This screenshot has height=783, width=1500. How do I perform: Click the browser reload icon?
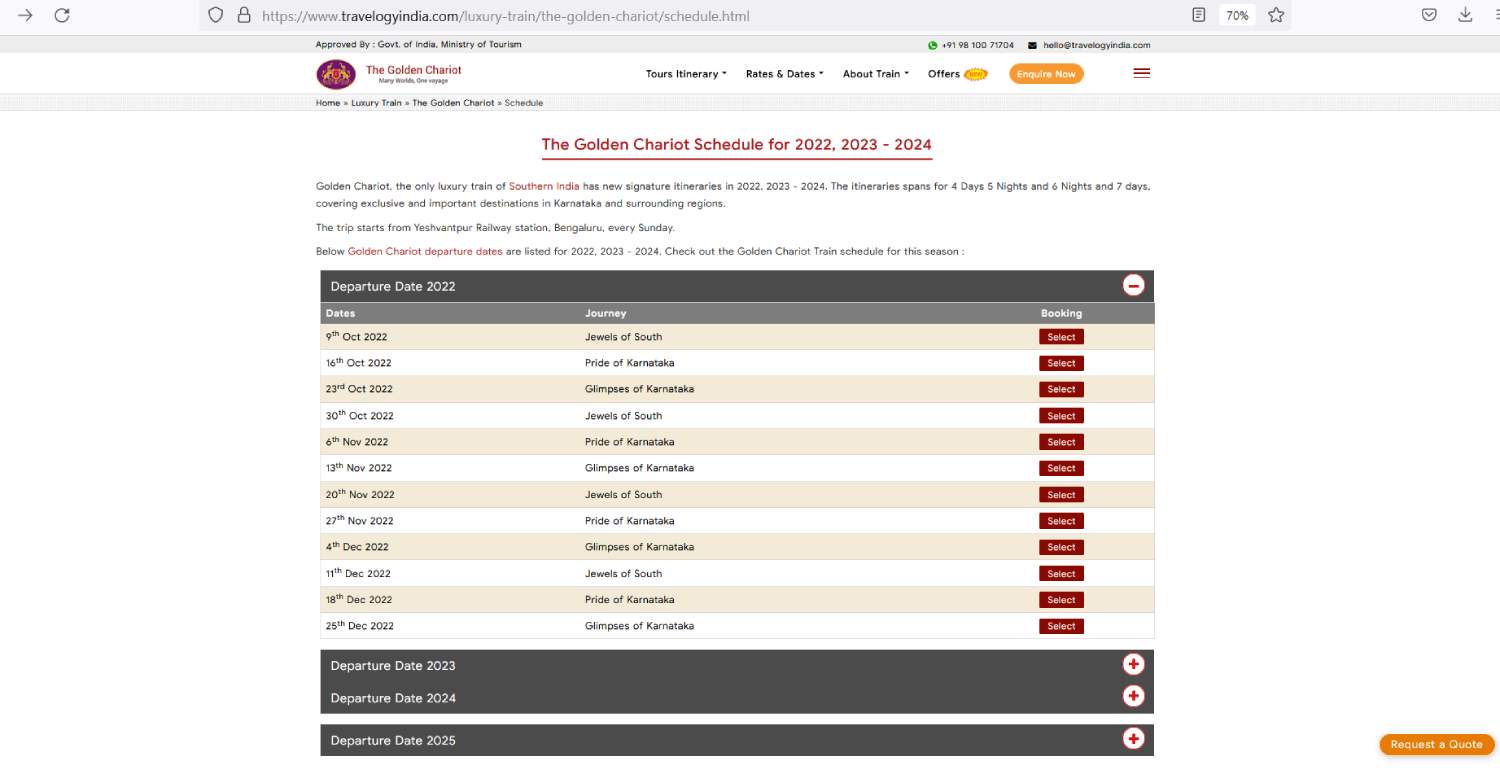pos(62,15)
